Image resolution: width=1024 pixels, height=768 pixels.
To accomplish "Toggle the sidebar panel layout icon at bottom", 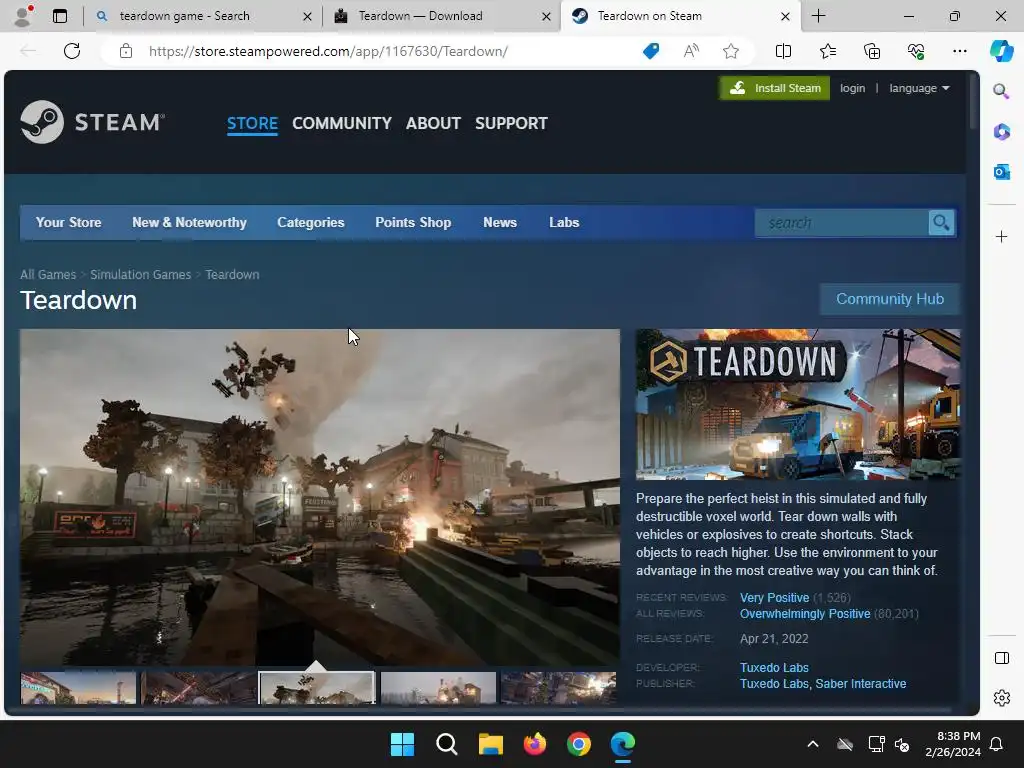I will pos(1001,658).
